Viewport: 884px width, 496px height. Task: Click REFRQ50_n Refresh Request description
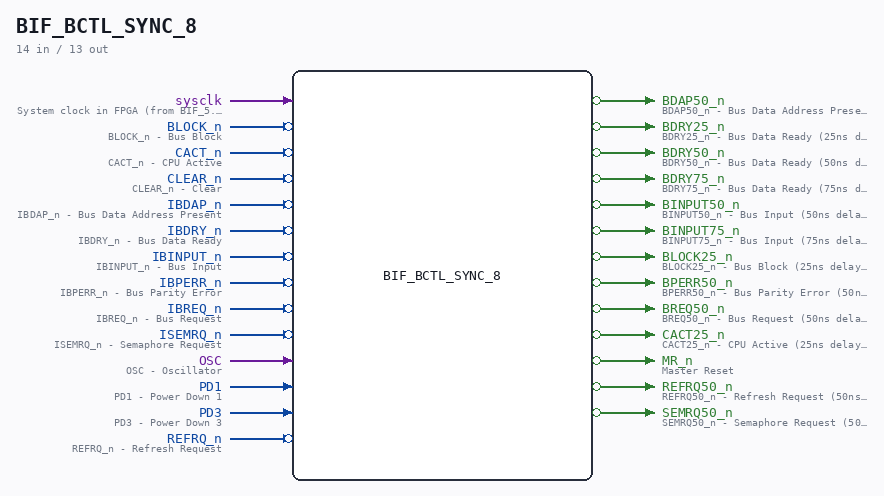[764, 396]
